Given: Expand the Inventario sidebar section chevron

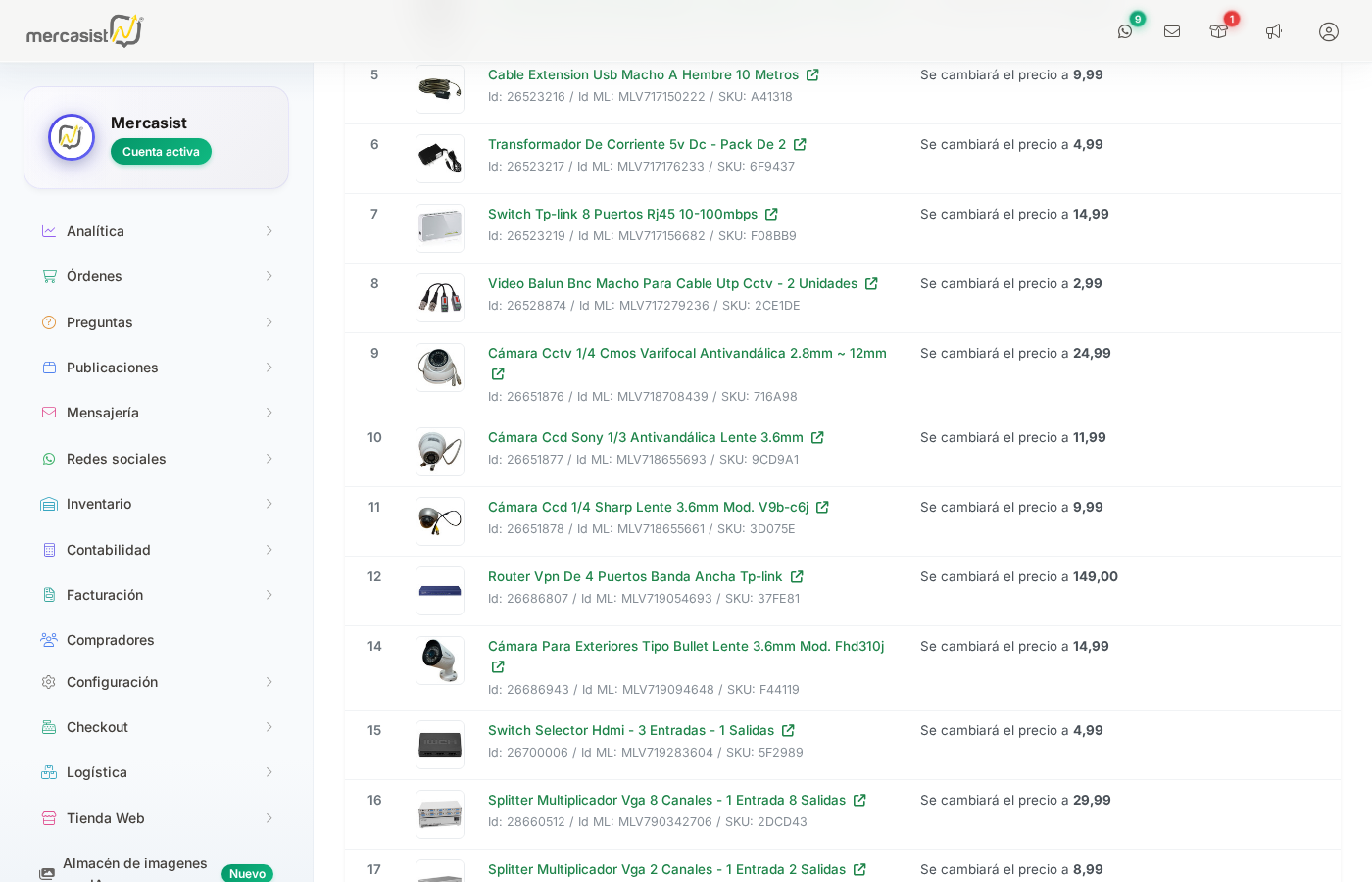Looking at the screenshot, I should click(x=269, y=504).
